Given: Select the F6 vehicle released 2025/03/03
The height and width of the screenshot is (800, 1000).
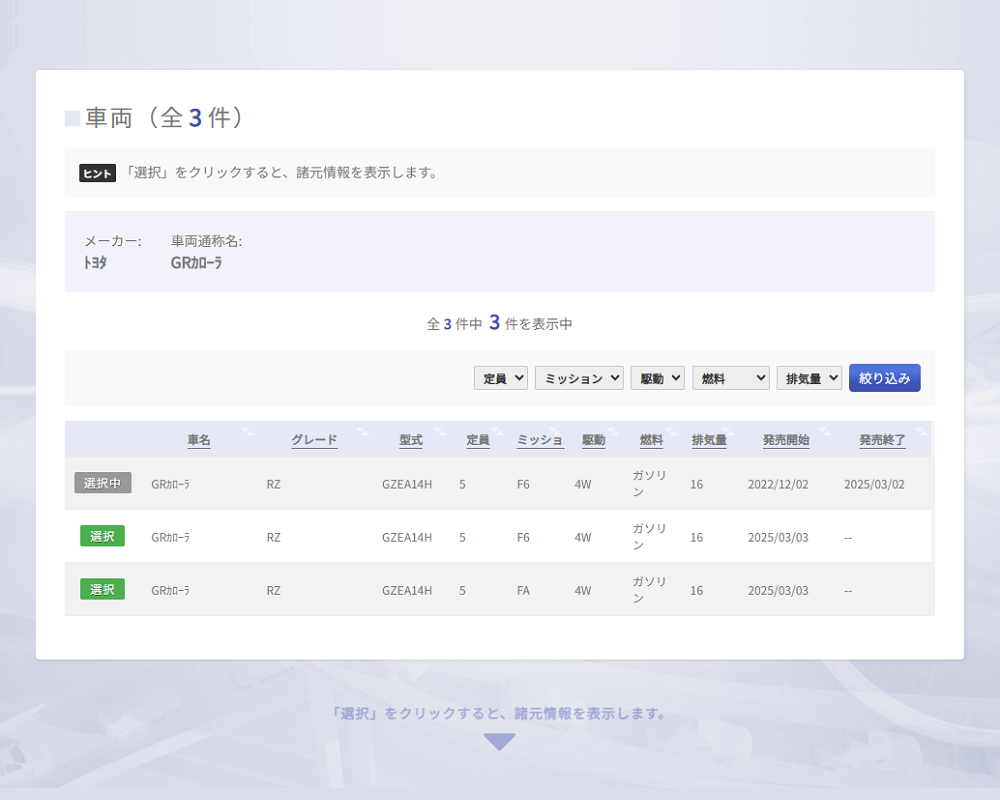Looking at the screenshot, I should pyautogui.click(x=102, y=536).
